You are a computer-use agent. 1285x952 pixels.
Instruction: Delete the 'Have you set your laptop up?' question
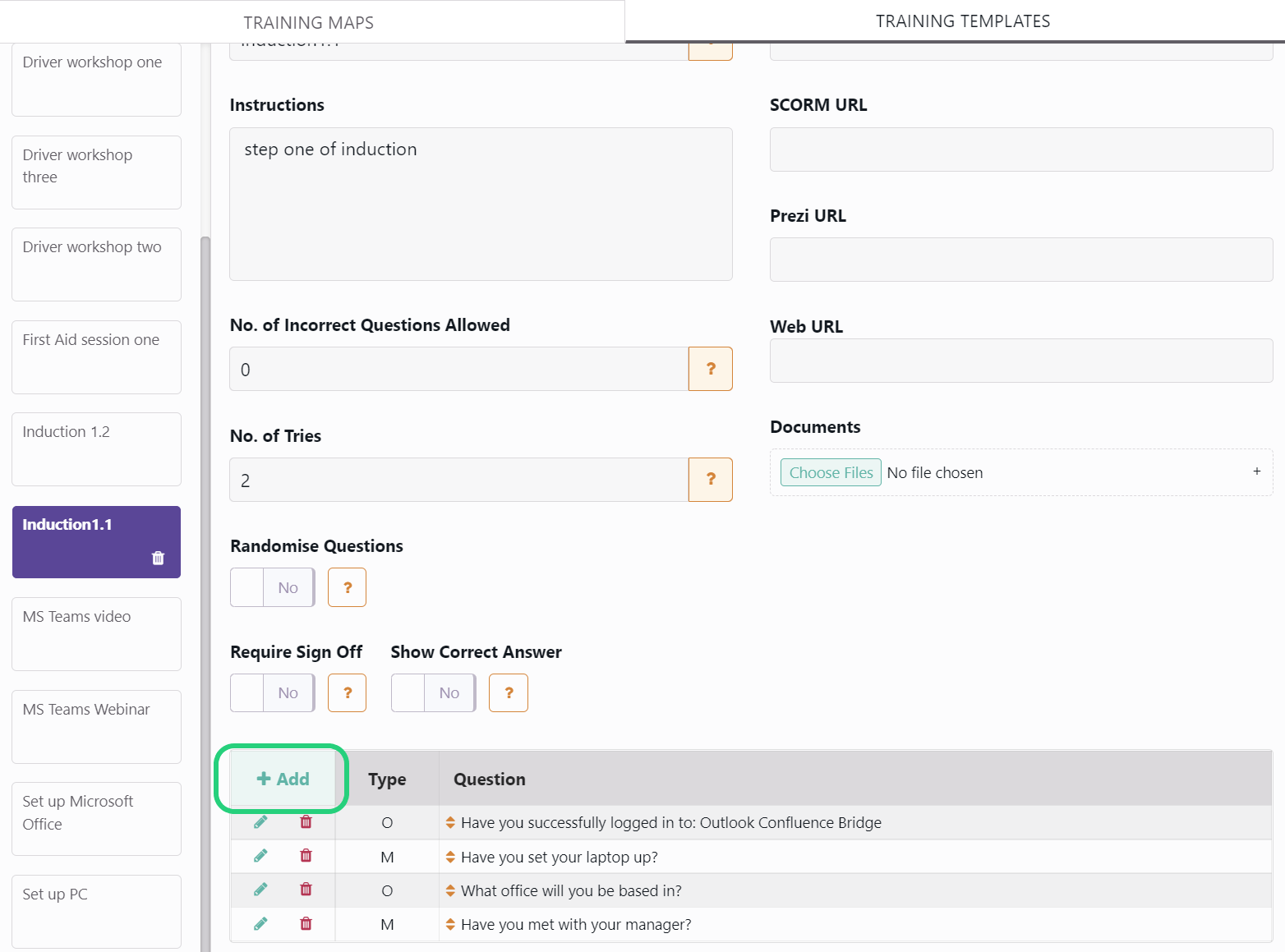(x=306, y=856)
